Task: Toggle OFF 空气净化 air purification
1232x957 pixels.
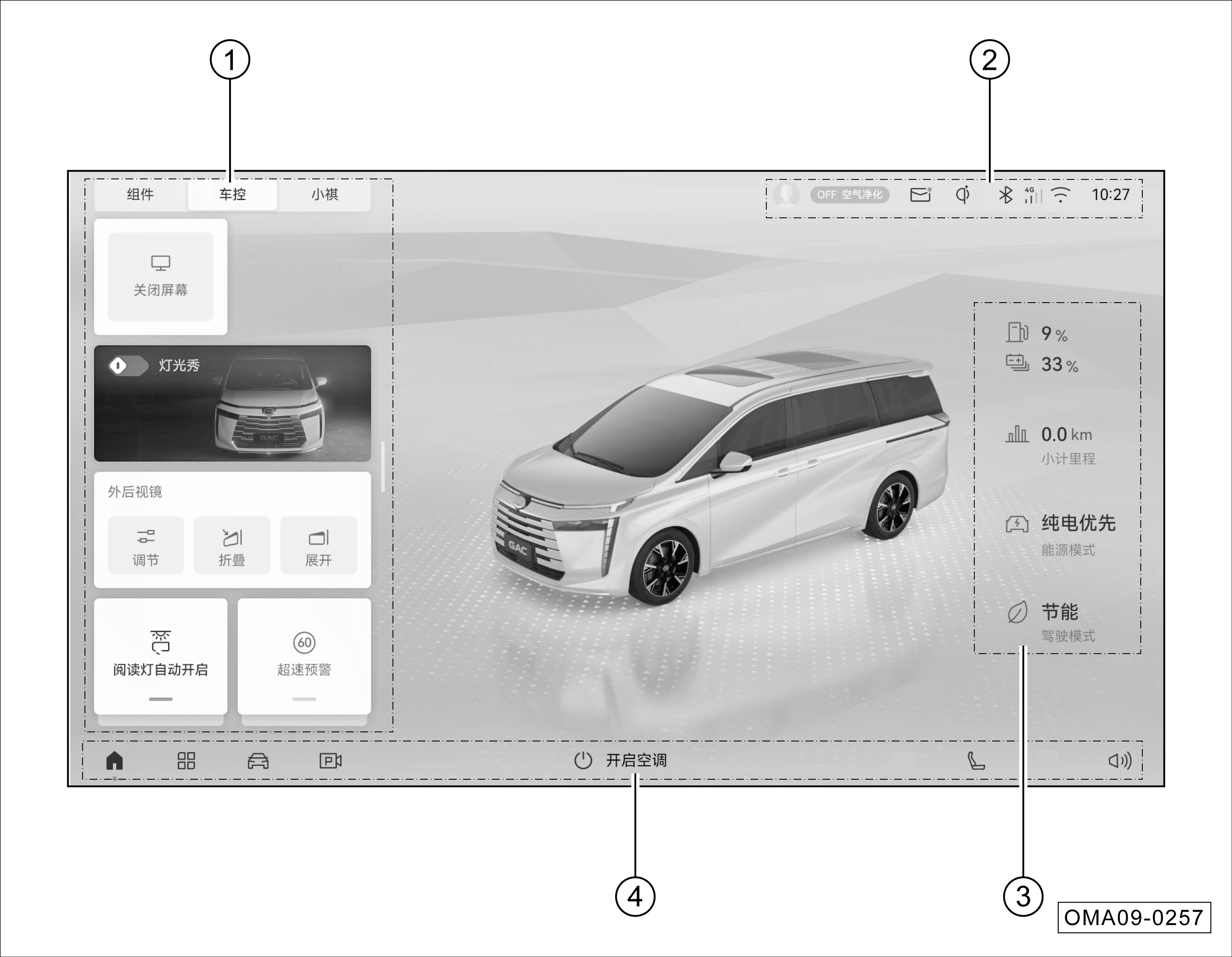Action: click(850, 195)
